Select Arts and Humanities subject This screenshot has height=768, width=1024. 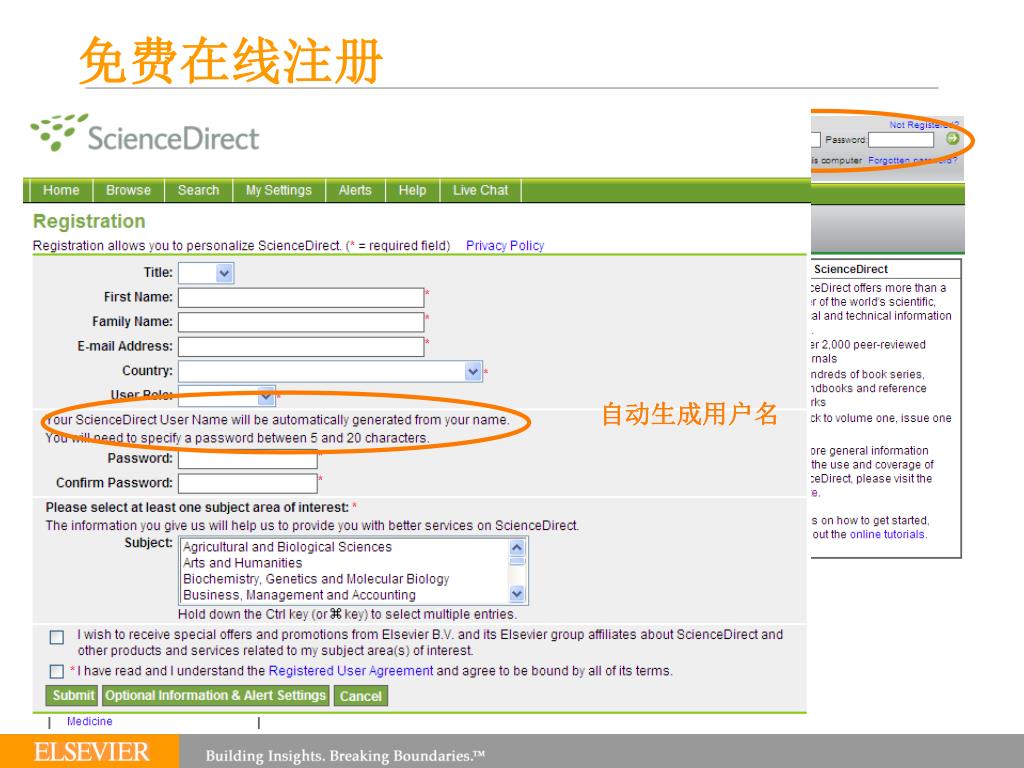[242, 563]
